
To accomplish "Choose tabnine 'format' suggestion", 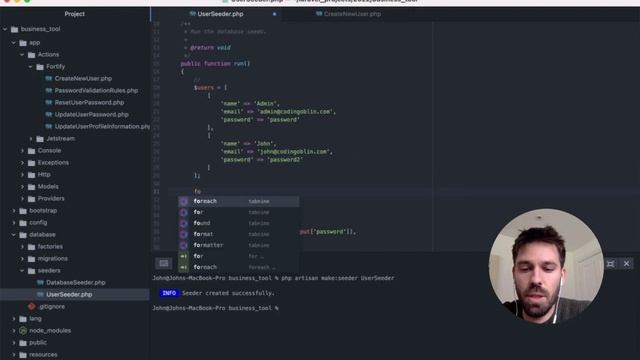I will coord(238,234).
